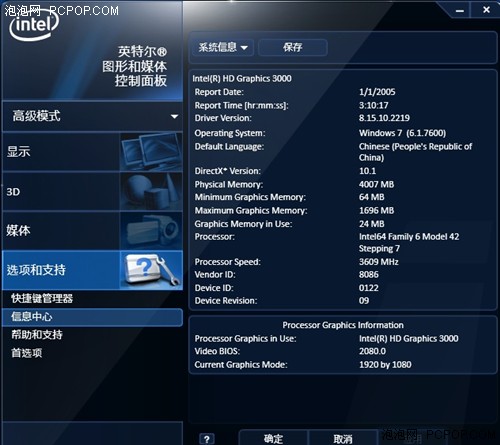Expand the 高级模式 mode dropdown
The height and width of the screenshot is (445, 500).
click(x=92, y=116)
